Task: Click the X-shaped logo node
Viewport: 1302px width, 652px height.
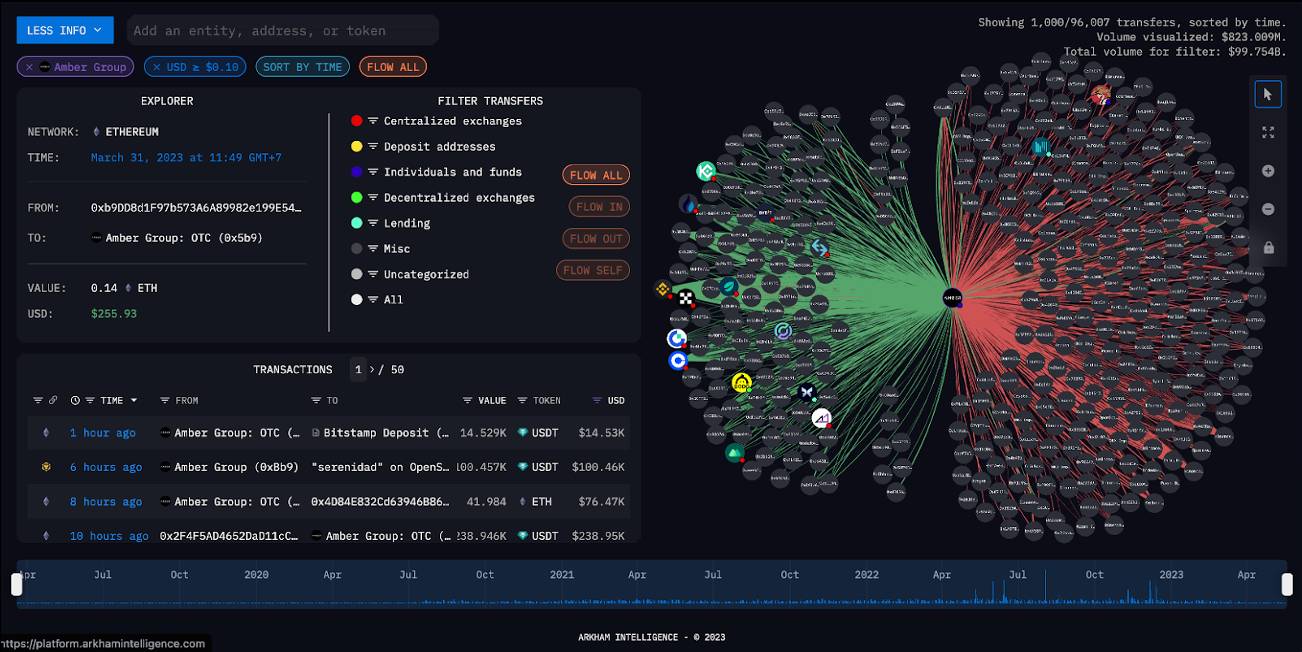Action: (806, 393)
